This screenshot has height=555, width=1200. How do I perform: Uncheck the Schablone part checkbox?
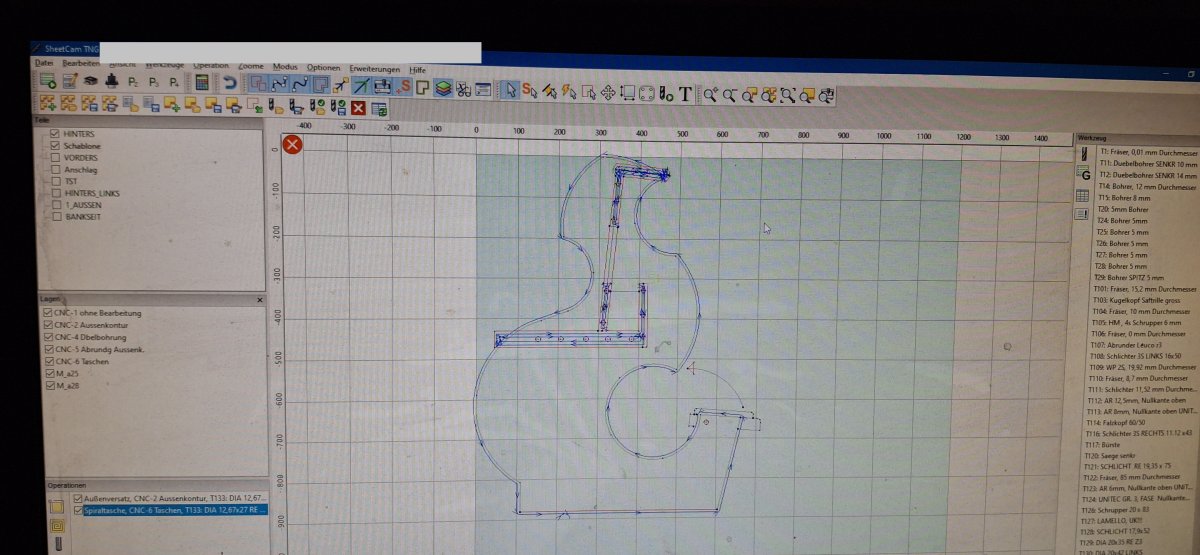[x=56, y=145]
